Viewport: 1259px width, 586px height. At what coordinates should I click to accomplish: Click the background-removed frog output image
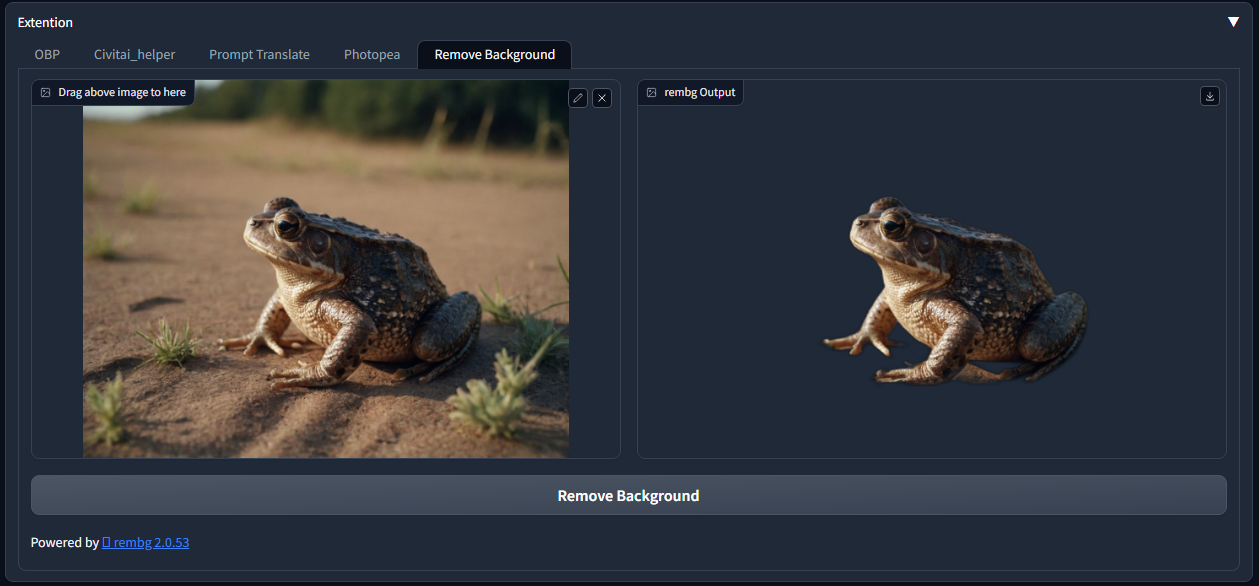point(955,290)
